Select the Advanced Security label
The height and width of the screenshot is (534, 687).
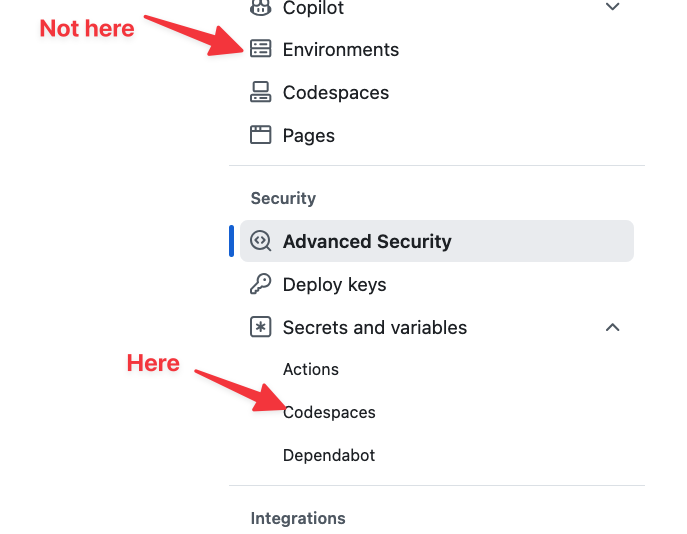(367, 241)
